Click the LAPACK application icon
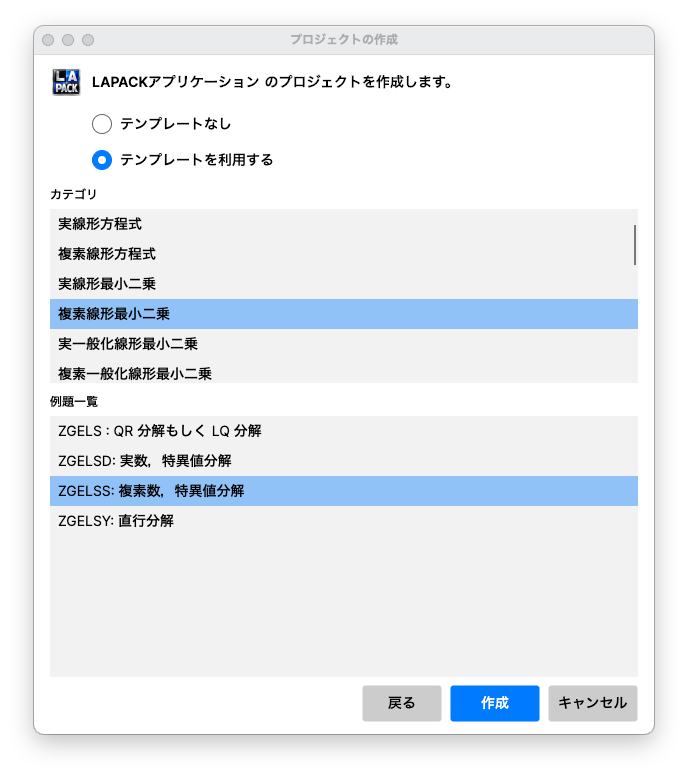 (66, 82)
